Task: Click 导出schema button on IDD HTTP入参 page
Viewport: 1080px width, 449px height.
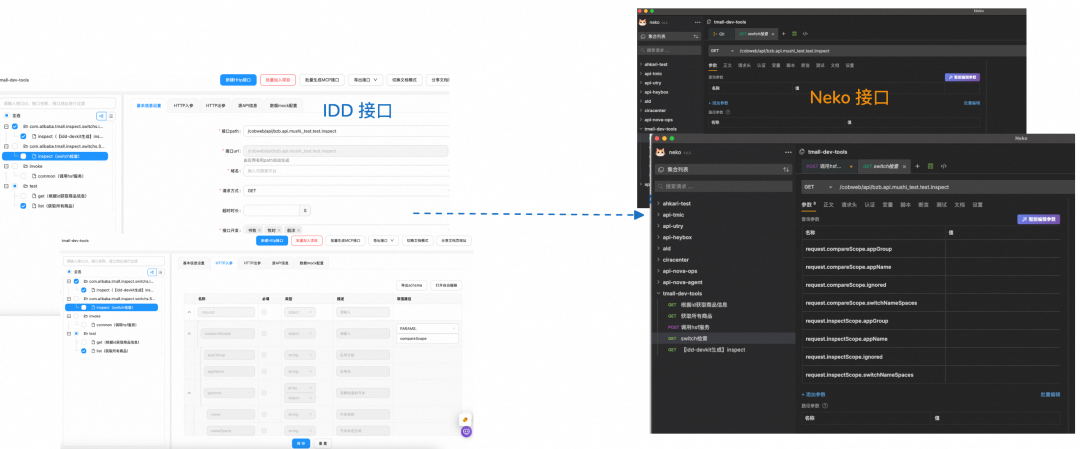Action: click(x=411, y=285)
